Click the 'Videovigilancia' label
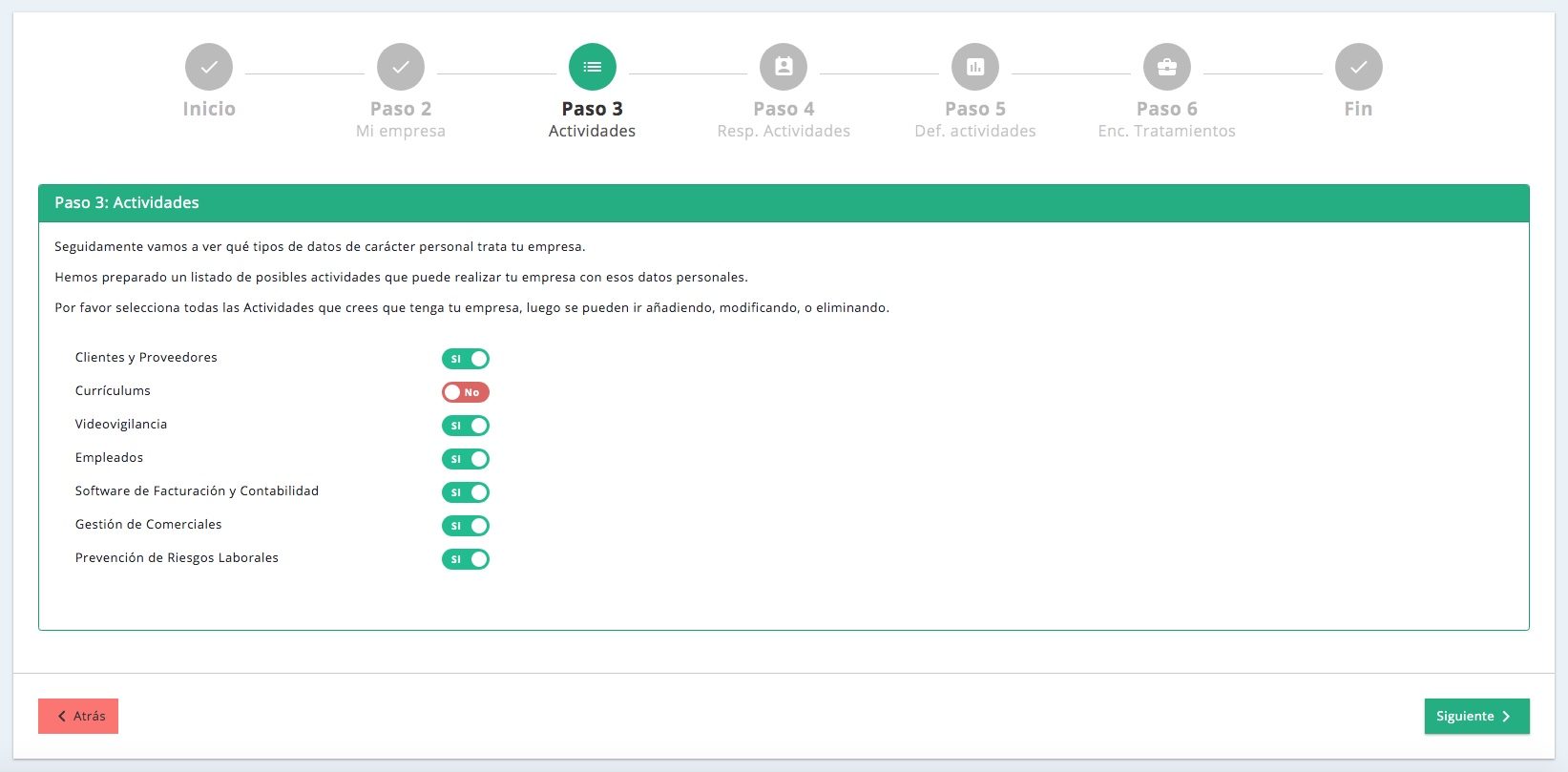This screenshot has height=772, width=1568. [121, 425]
